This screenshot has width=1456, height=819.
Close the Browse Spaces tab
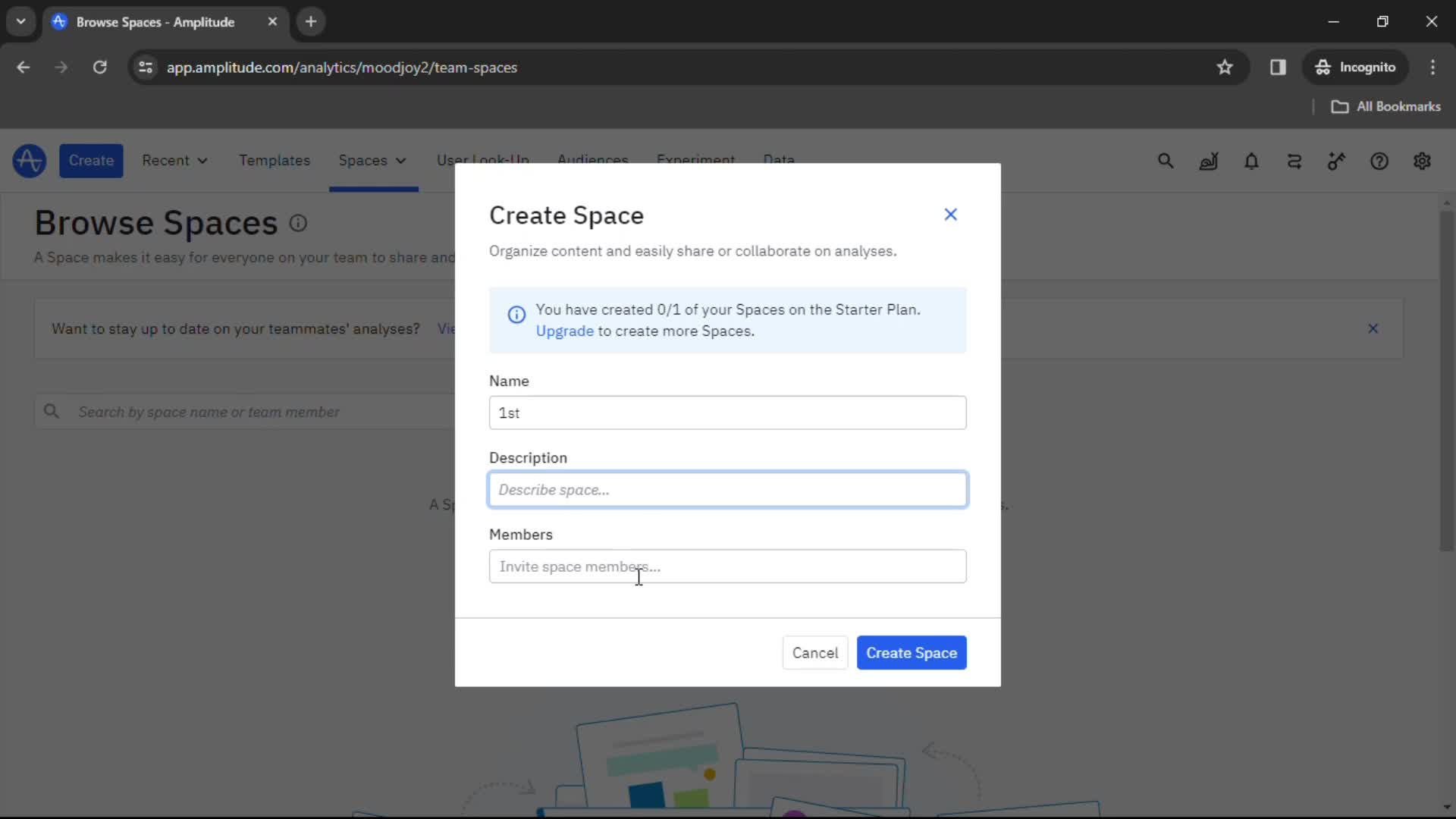coord(272,22)
